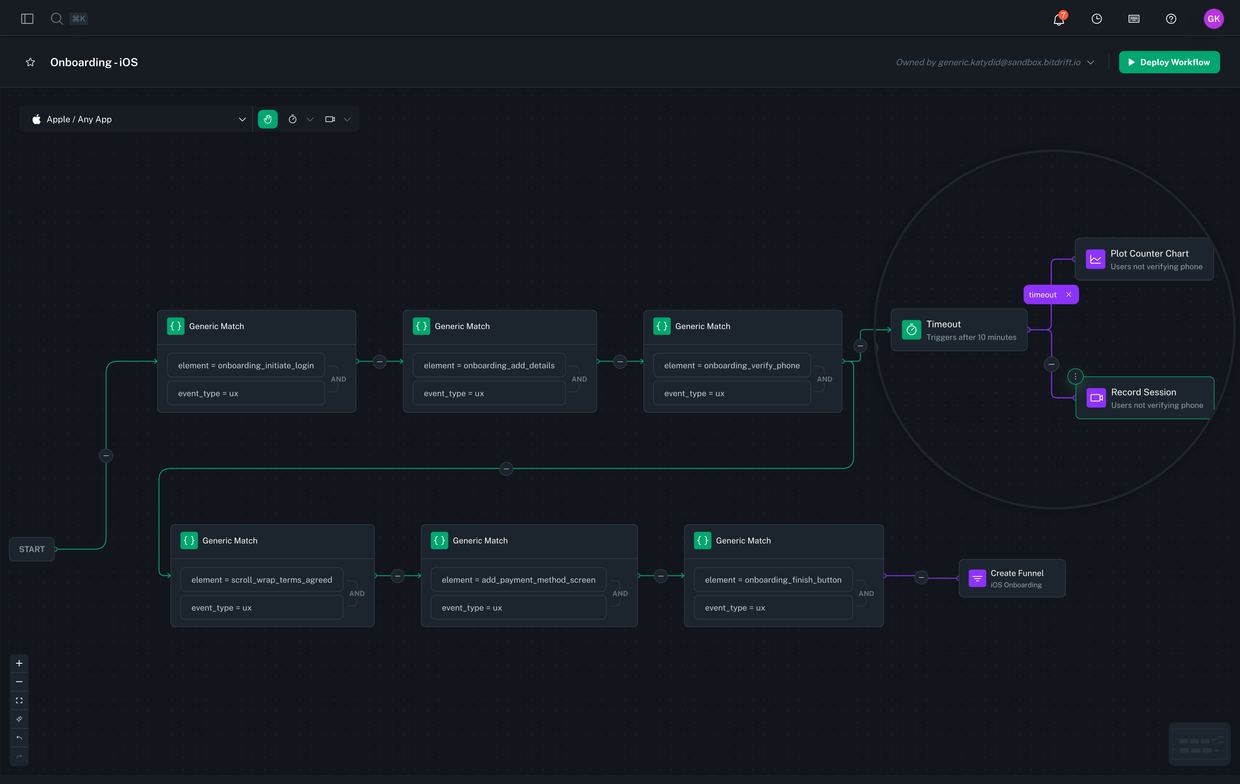The image size is (1240, 784).
Task: Toggle the favorite star beside Onboarding - iOS
Action: pos(30,62)
